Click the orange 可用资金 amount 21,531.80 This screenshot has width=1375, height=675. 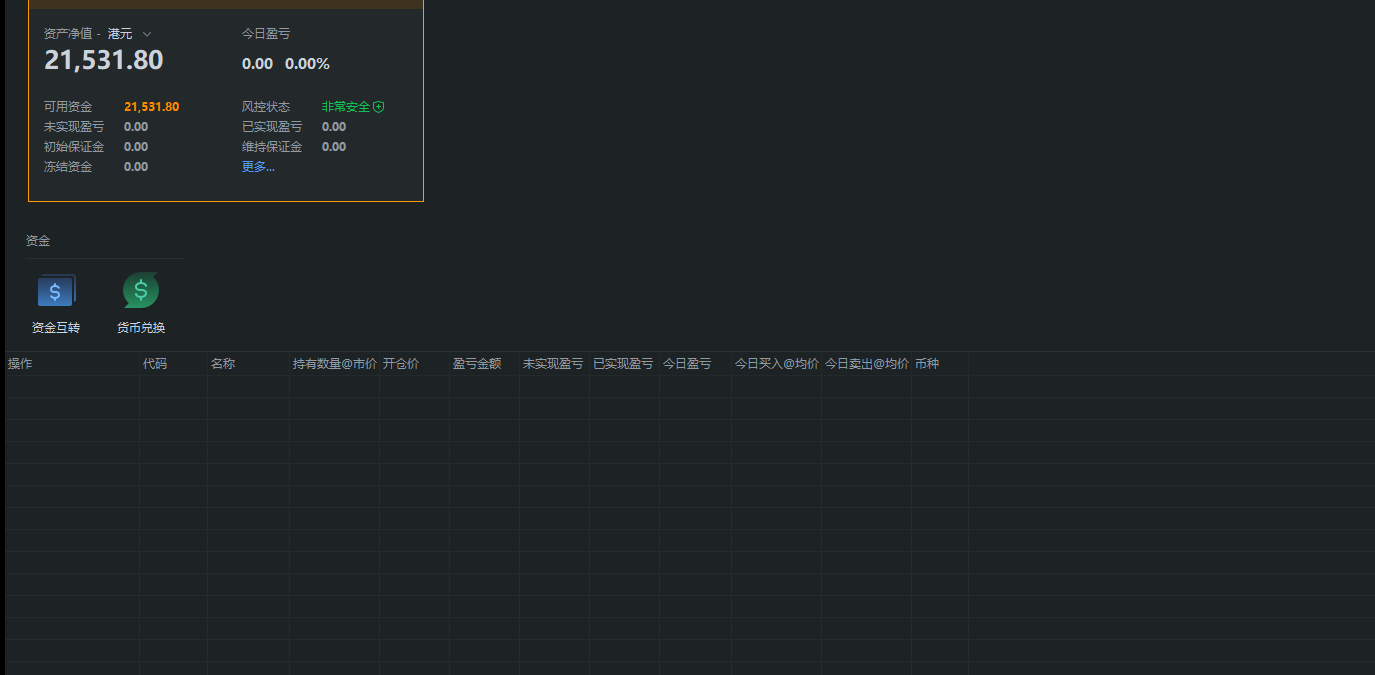click(x=152, y=107)
